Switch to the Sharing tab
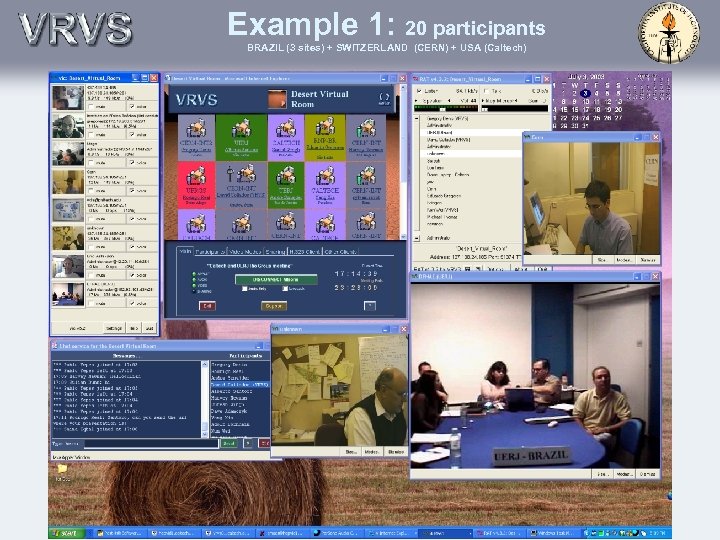This screenshot has height=540, width=720. click(275, 252)
